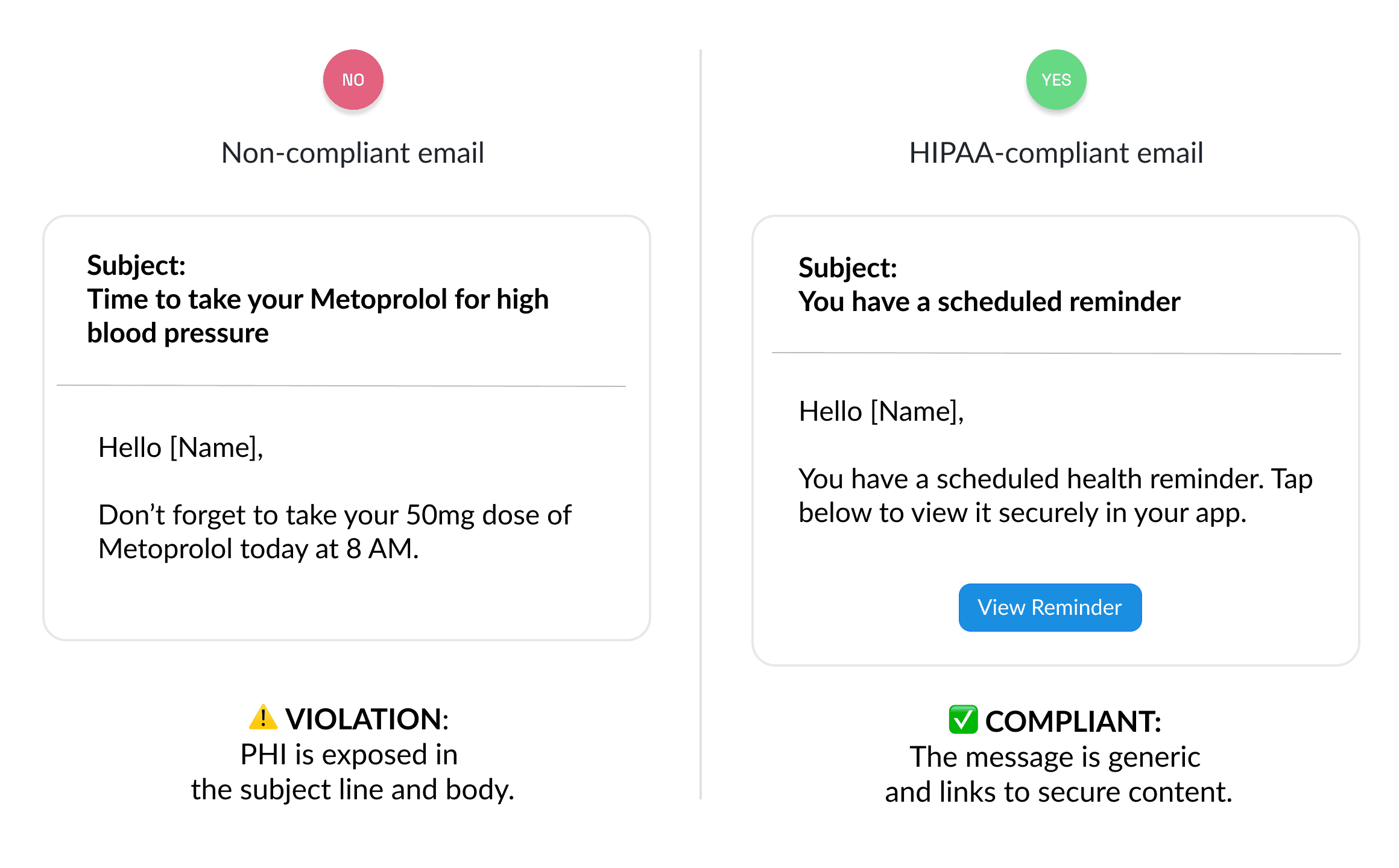Image resolution: width=1399 pixels, height=868 pixels.
Task: Click the vertical divider between the two emails
Action: [701, 422]
